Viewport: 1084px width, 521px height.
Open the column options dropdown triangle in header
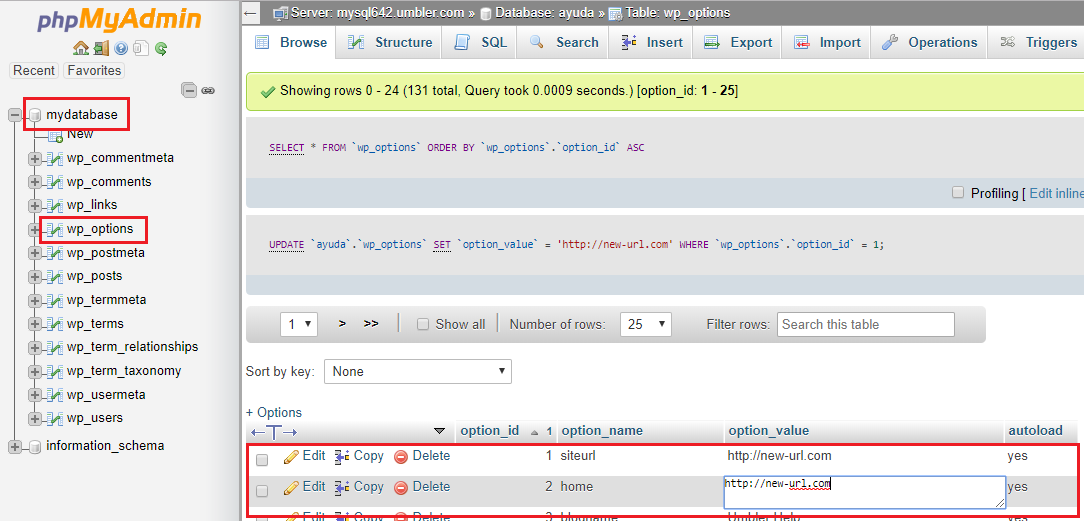(x=439, y=431)
